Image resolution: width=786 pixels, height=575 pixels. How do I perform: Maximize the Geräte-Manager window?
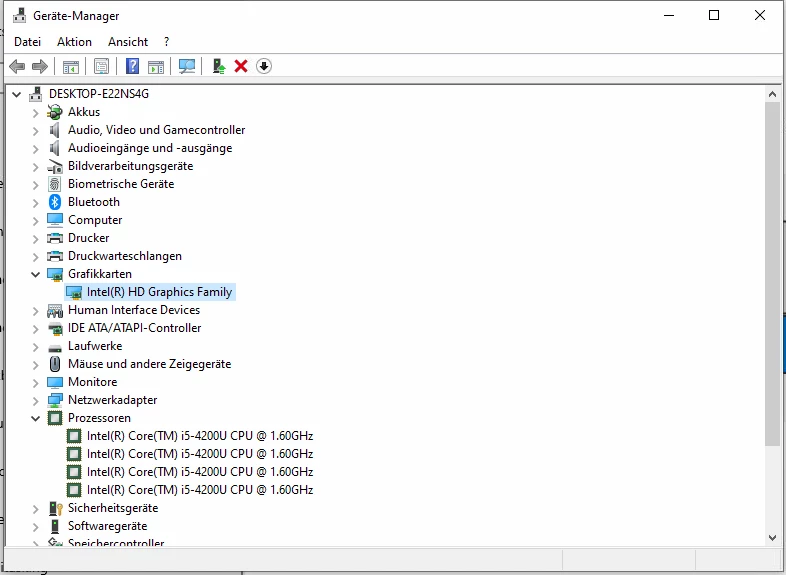coord(714,16)
